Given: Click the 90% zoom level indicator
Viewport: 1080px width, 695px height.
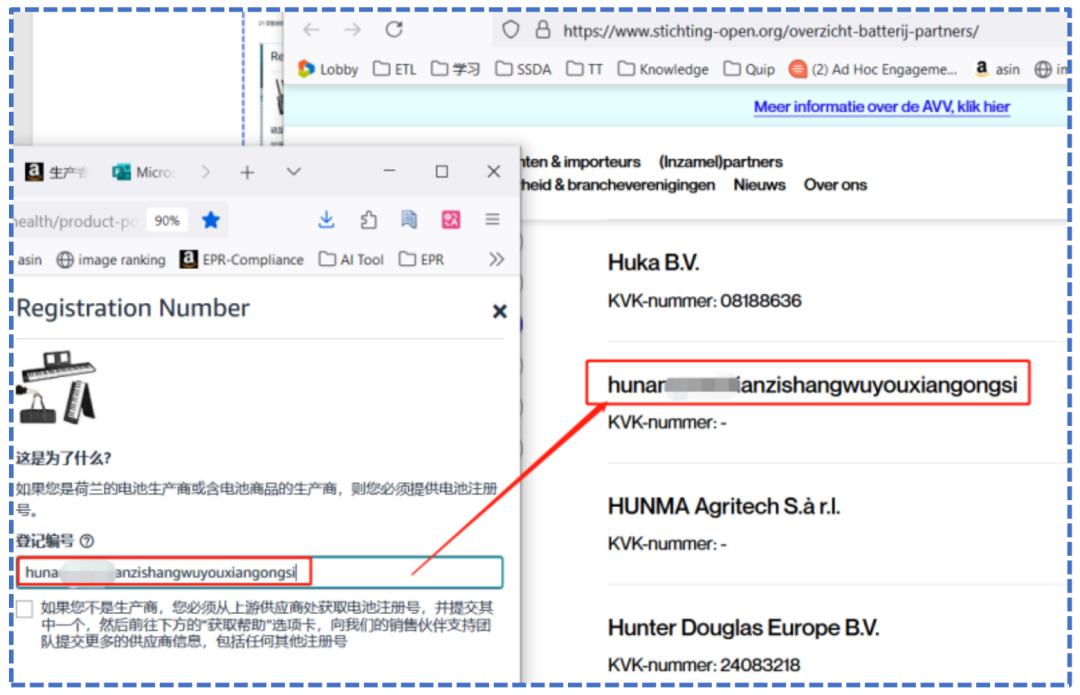Looking at the screenshot, I should point(167,219).
